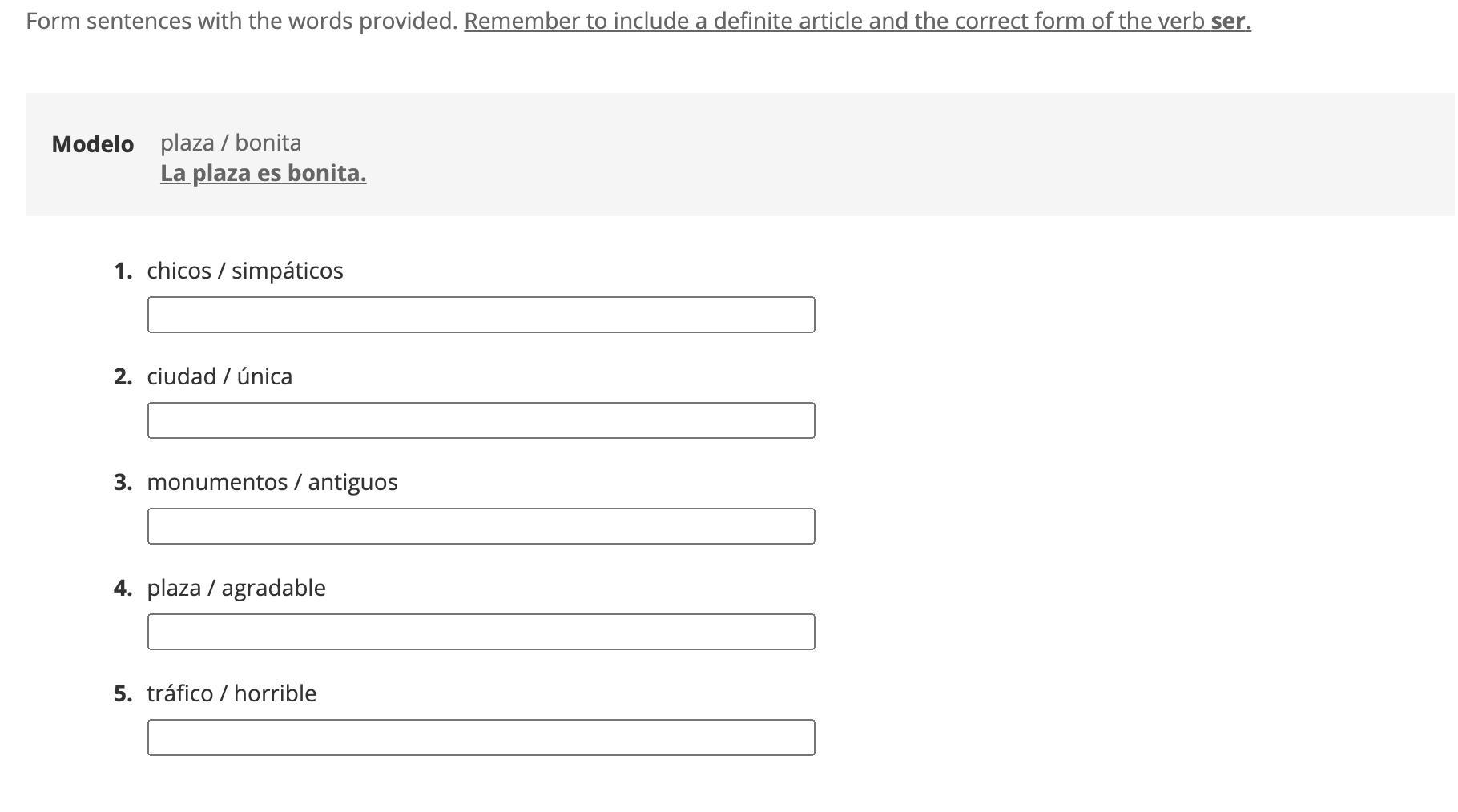Click the example prompt plaza / bonita
Screen dimensions: 1458x812
231,143
